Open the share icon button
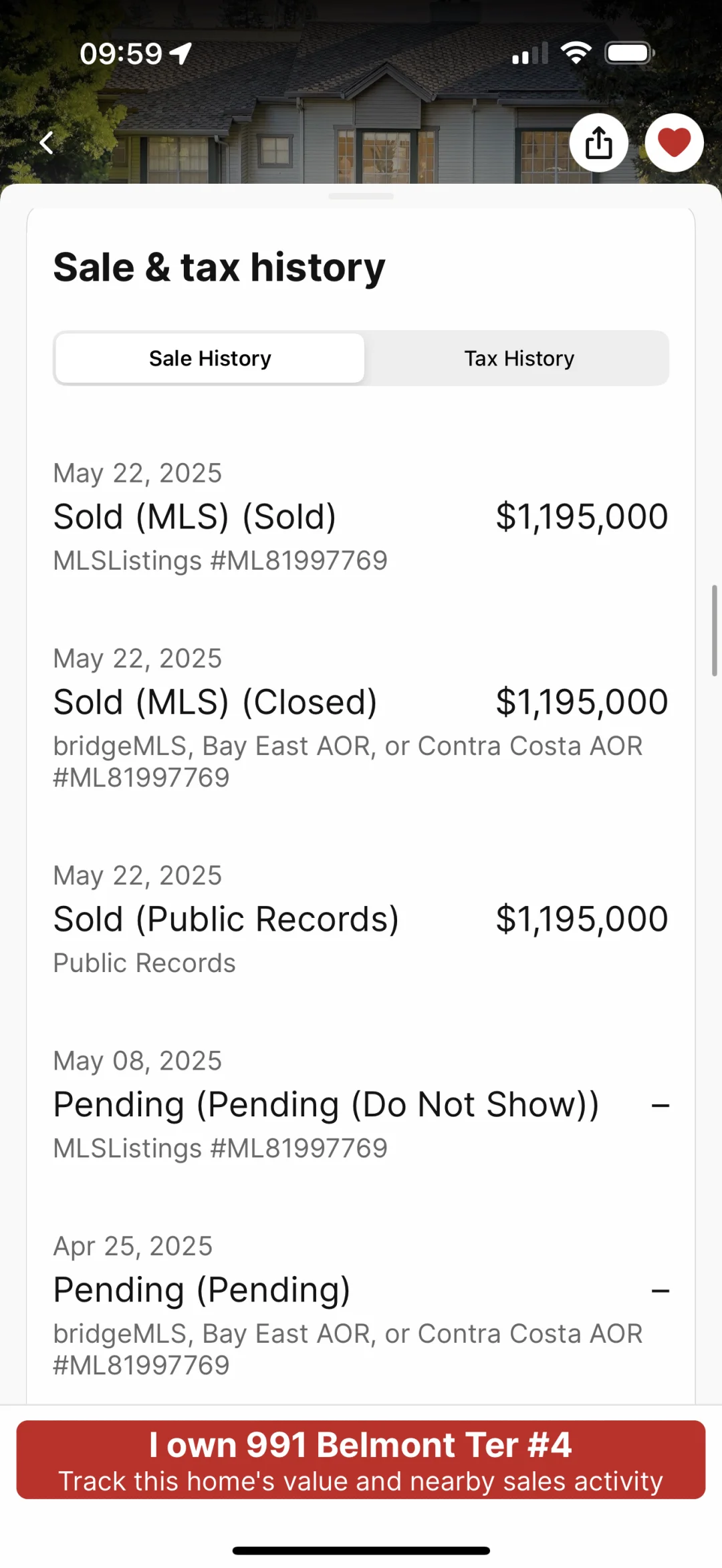This screenshot has width=722, height=1568. point(598,143)
